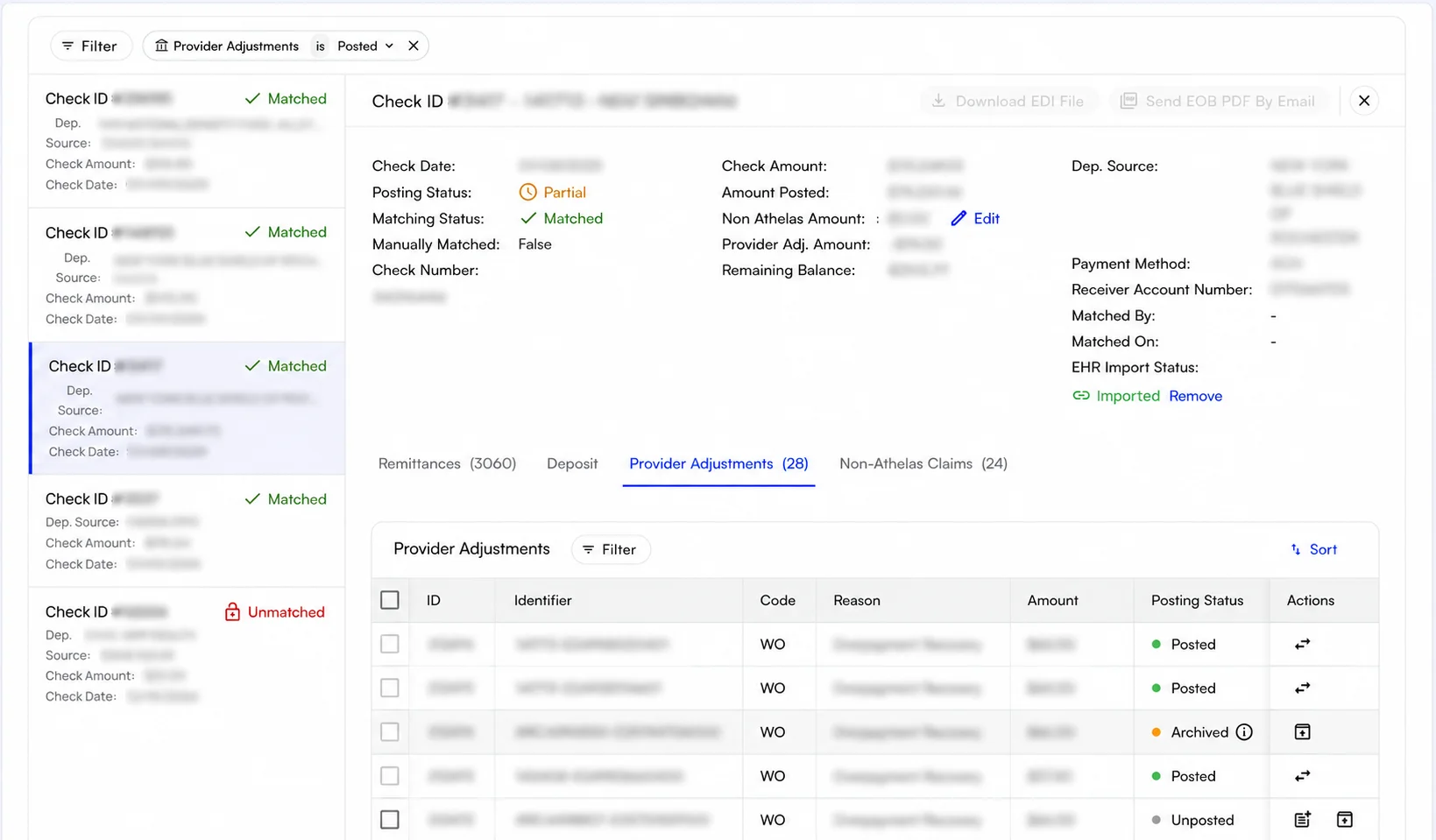Image resolution: width=1436 pixels, height=840 pixels.
Task: Click post note icon in Unposted row
Action: [1302, 820]
